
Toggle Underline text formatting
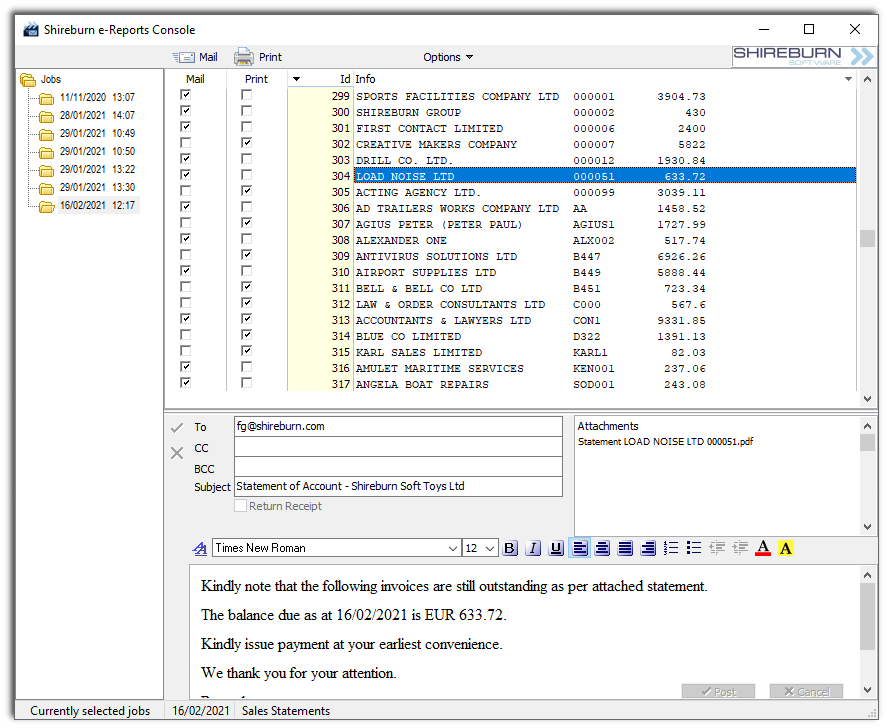(556, 548)
